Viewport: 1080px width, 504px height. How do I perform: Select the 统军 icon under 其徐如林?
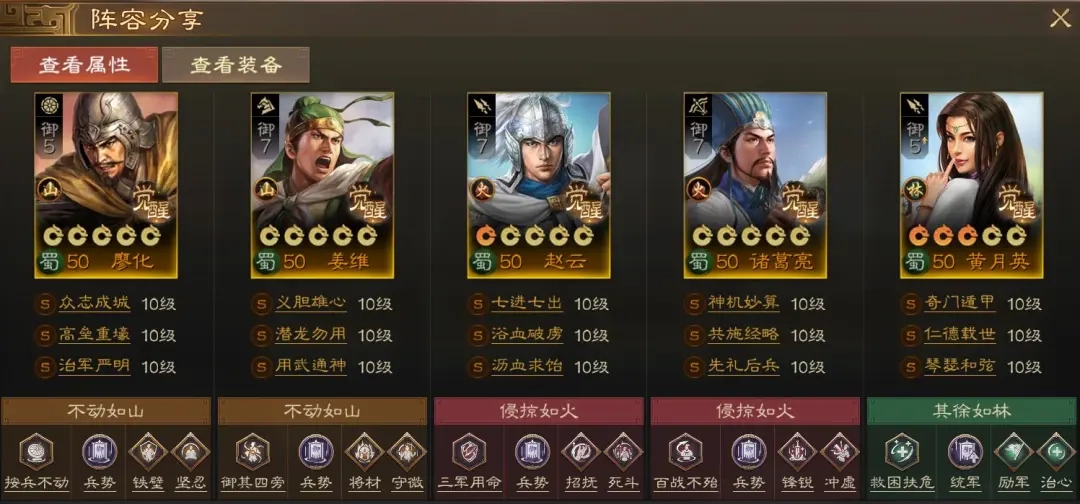pos(964,452)
